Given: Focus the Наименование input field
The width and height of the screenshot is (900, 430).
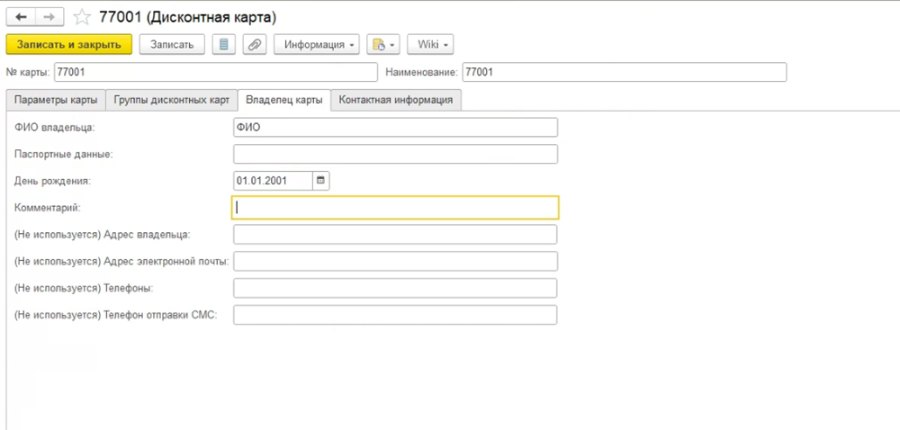Looking at the screenshot, I should (x=624, y=72).
